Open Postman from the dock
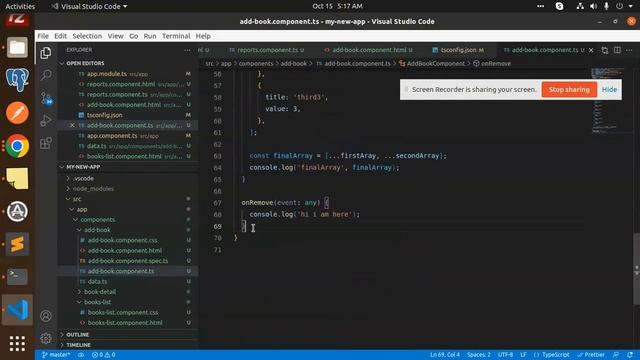Image resolution: width=640 pixels, height=360 pixels. tap(17, 113)
